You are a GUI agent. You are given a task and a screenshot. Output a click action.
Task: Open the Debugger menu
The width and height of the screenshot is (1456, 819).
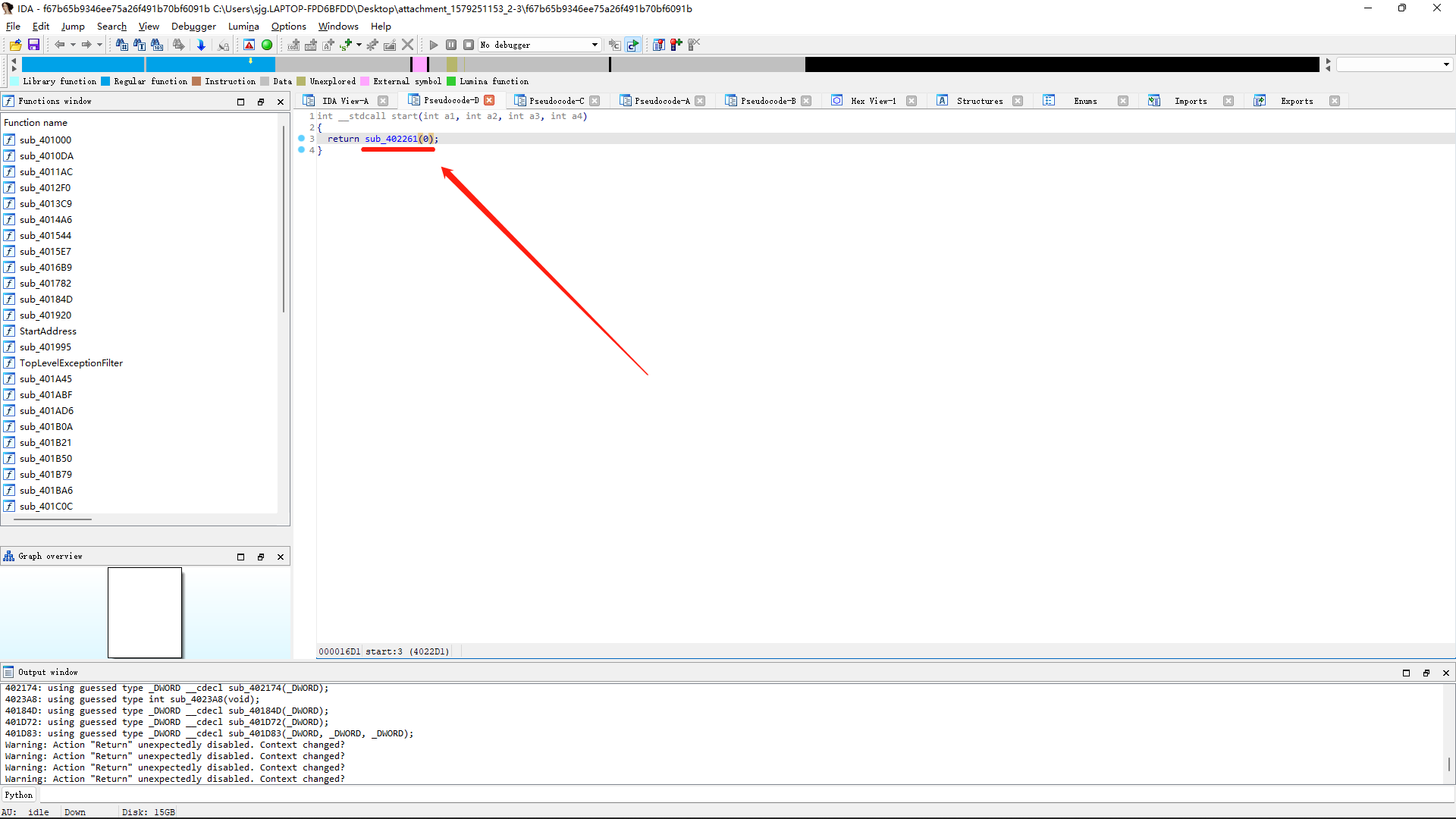pos(193,26)
